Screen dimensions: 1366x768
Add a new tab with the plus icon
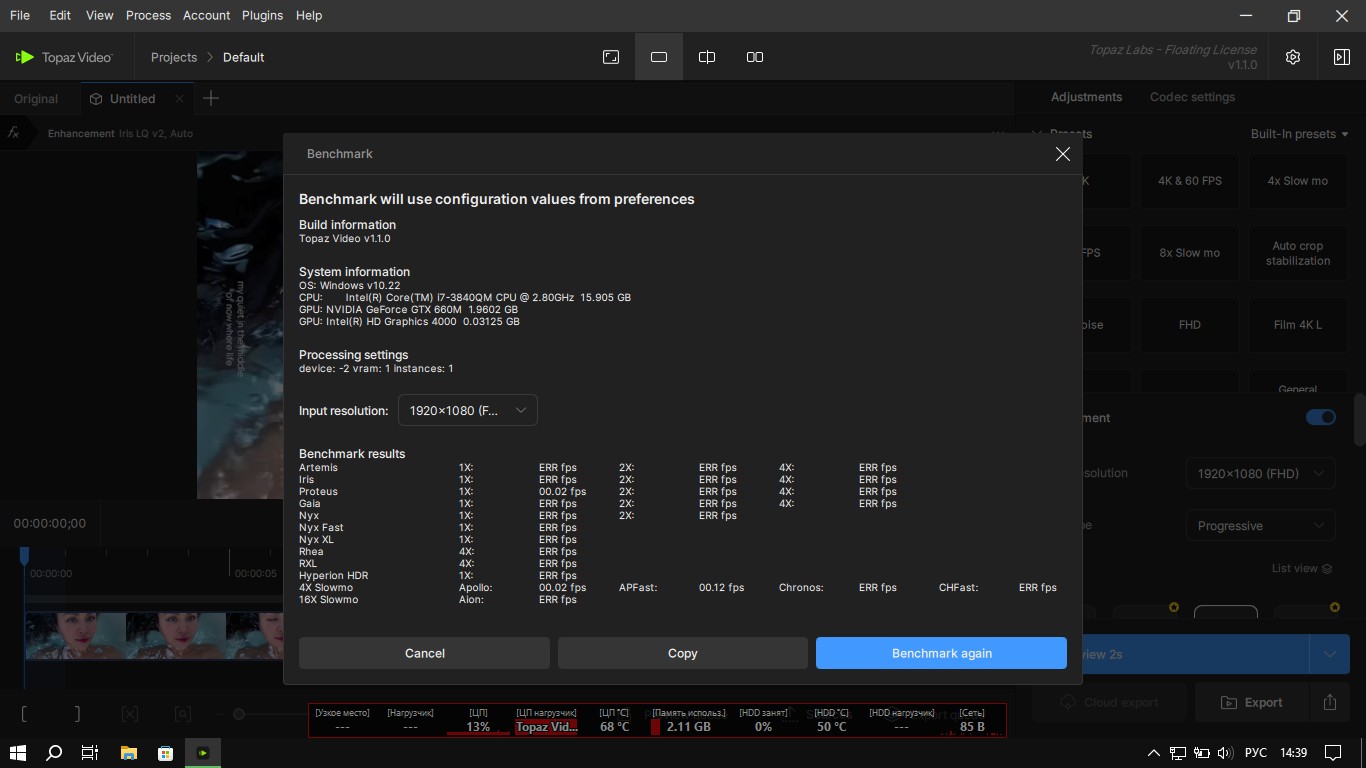coord(210,98)
